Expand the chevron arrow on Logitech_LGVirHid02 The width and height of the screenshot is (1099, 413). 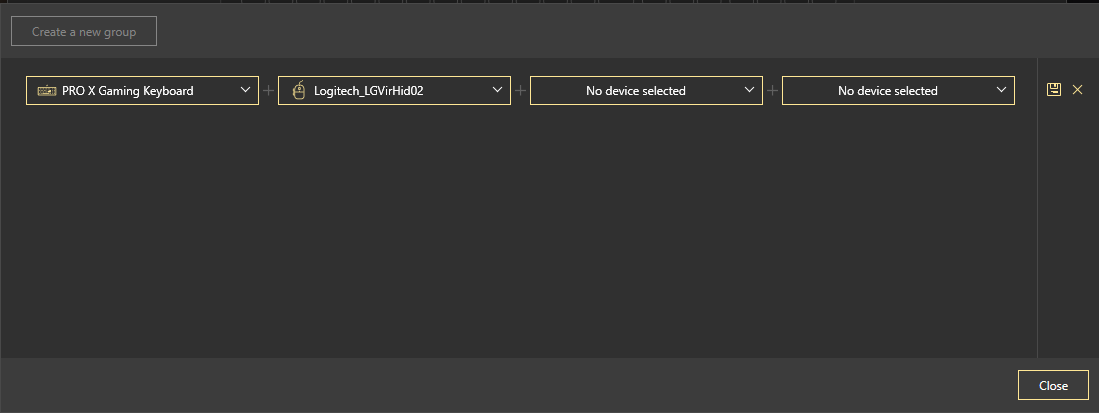498,90
